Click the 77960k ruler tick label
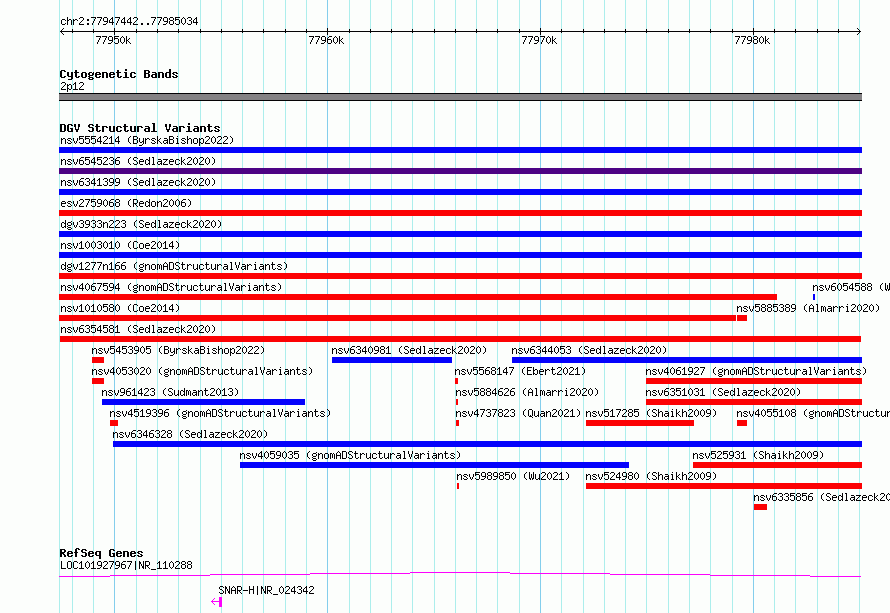The height and width of the screenshot is (613, 890). (x=326, y=40)
